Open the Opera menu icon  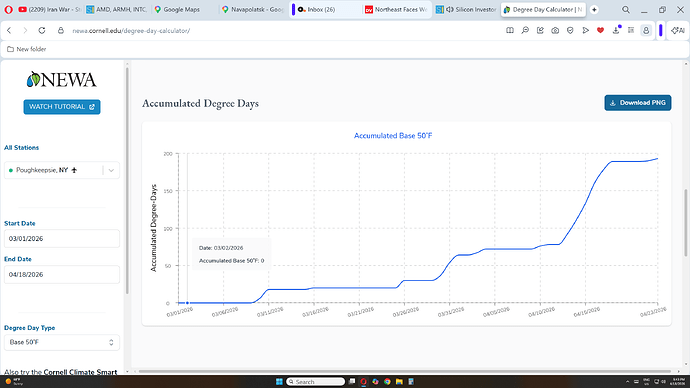(8, 9)
